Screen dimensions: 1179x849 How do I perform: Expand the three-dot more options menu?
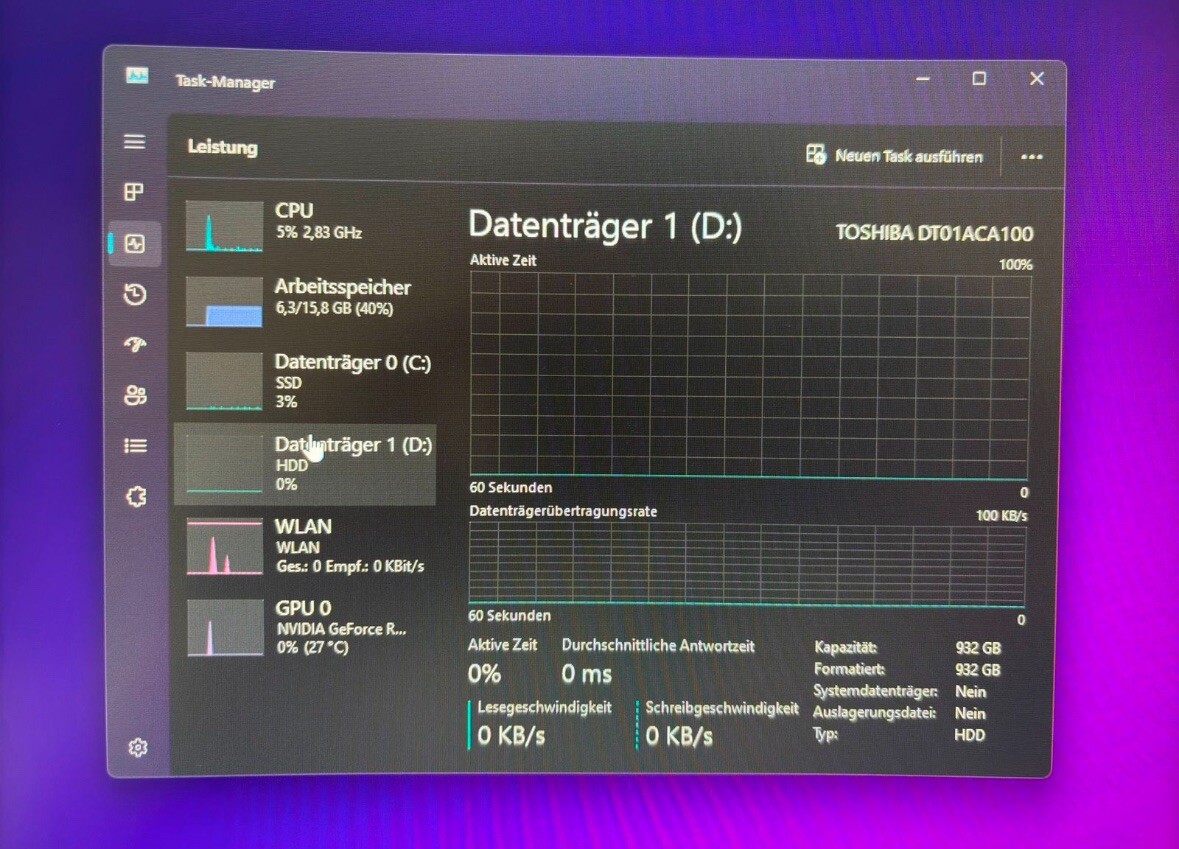click(x=1031, y=157)
